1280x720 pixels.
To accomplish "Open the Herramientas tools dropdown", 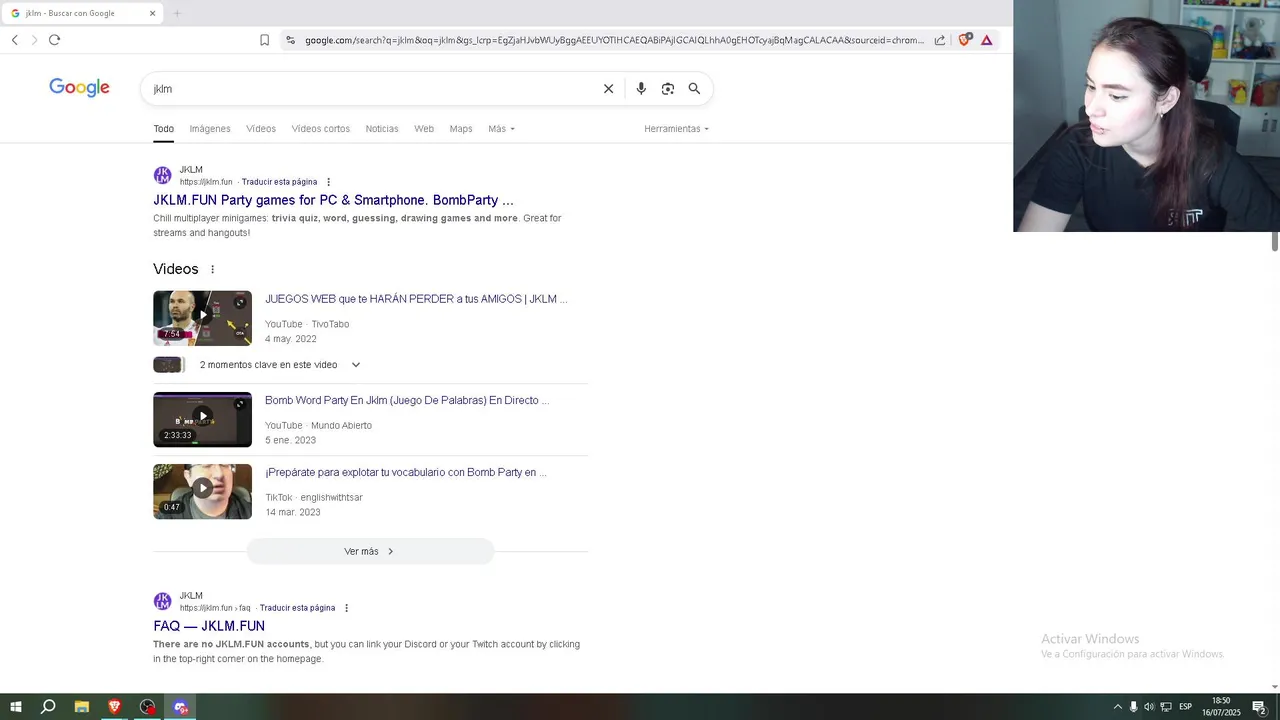I will [676, 129].
